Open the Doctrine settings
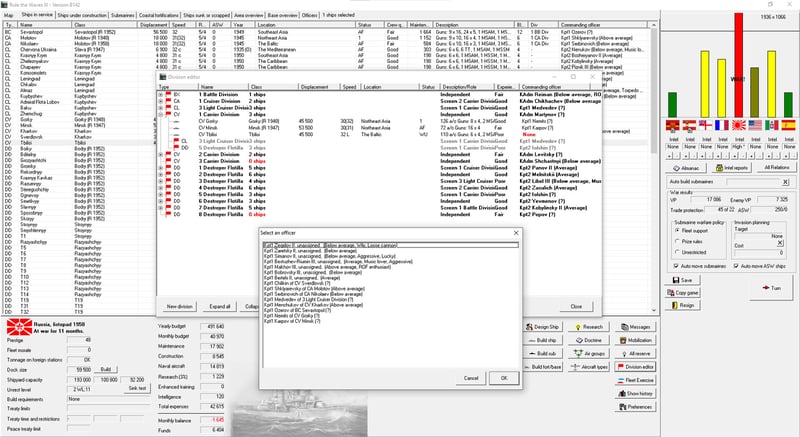This screenshot has width=800, height=437. point(589,340)
